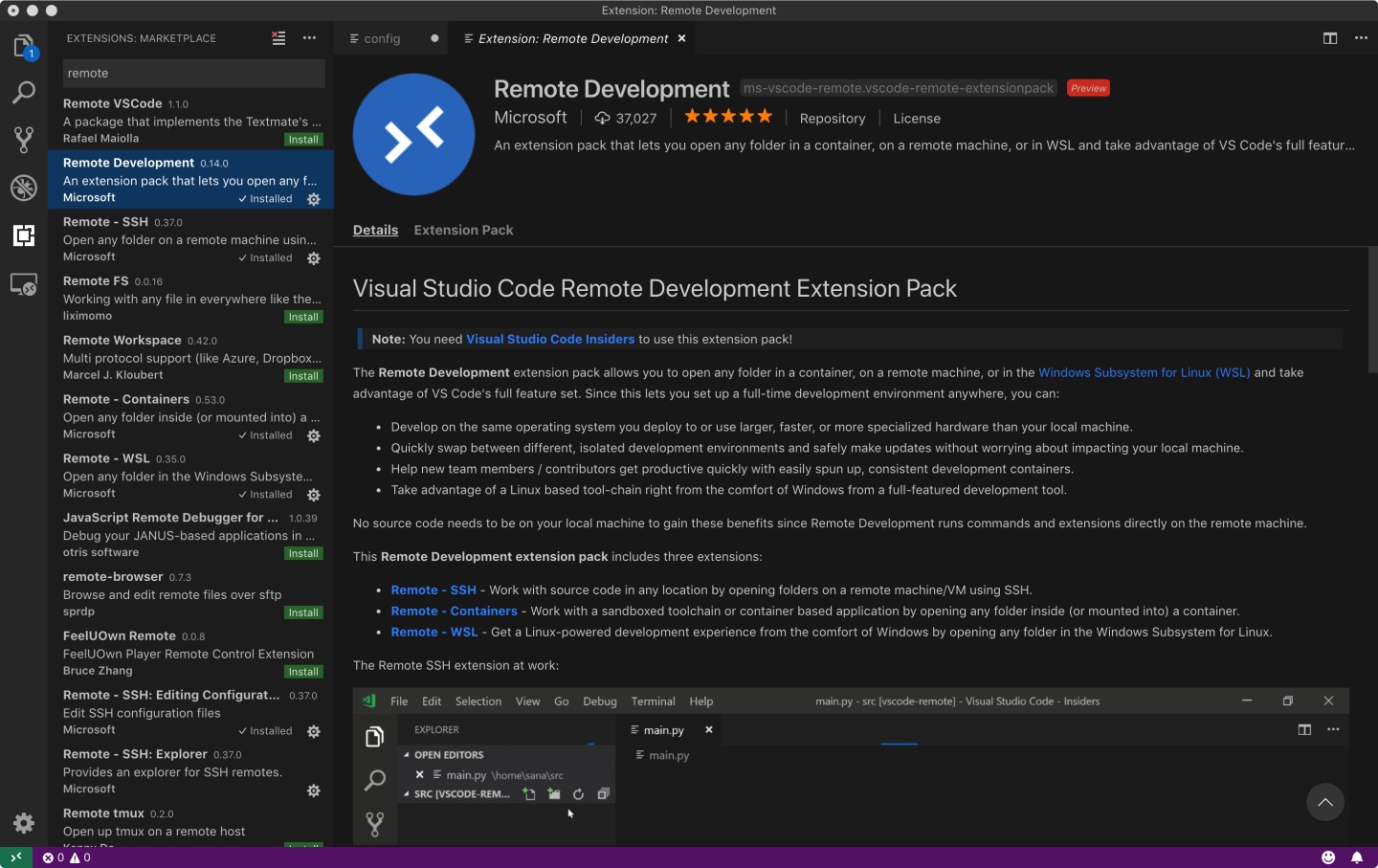The width and height of the screenshot is (1378, 868).
Task: Switch to the config editor tab
Action: (382, 38)
